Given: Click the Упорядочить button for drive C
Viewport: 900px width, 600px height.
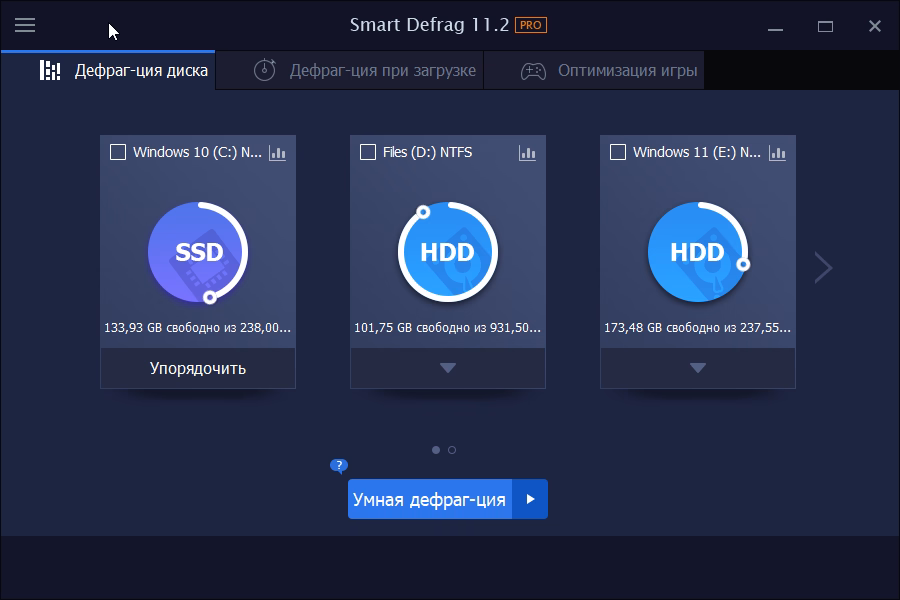Looking at the screenshot, I should click(198, 368).
